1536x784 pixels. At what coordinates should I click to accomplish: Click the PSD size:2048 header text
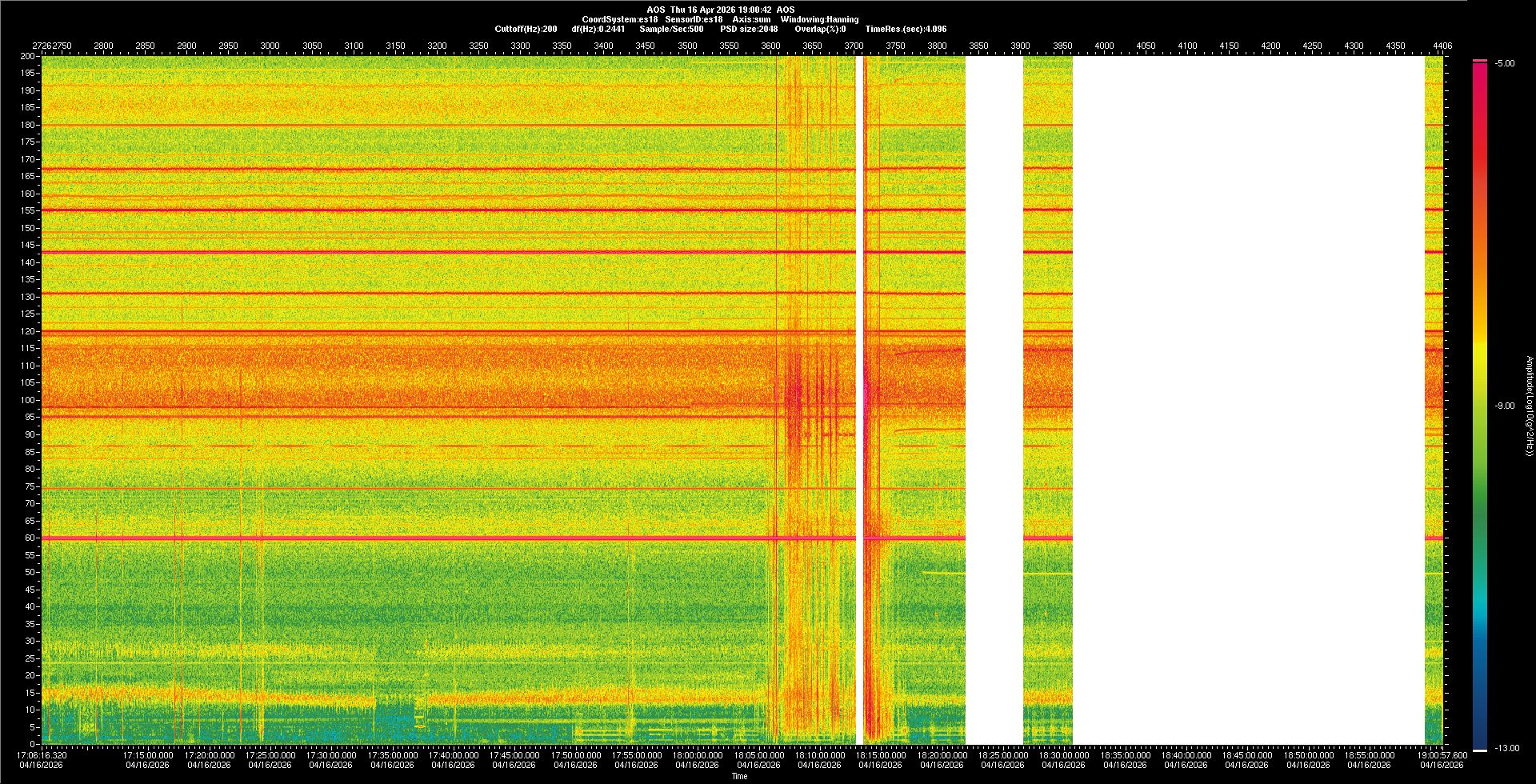click(749, 29)
